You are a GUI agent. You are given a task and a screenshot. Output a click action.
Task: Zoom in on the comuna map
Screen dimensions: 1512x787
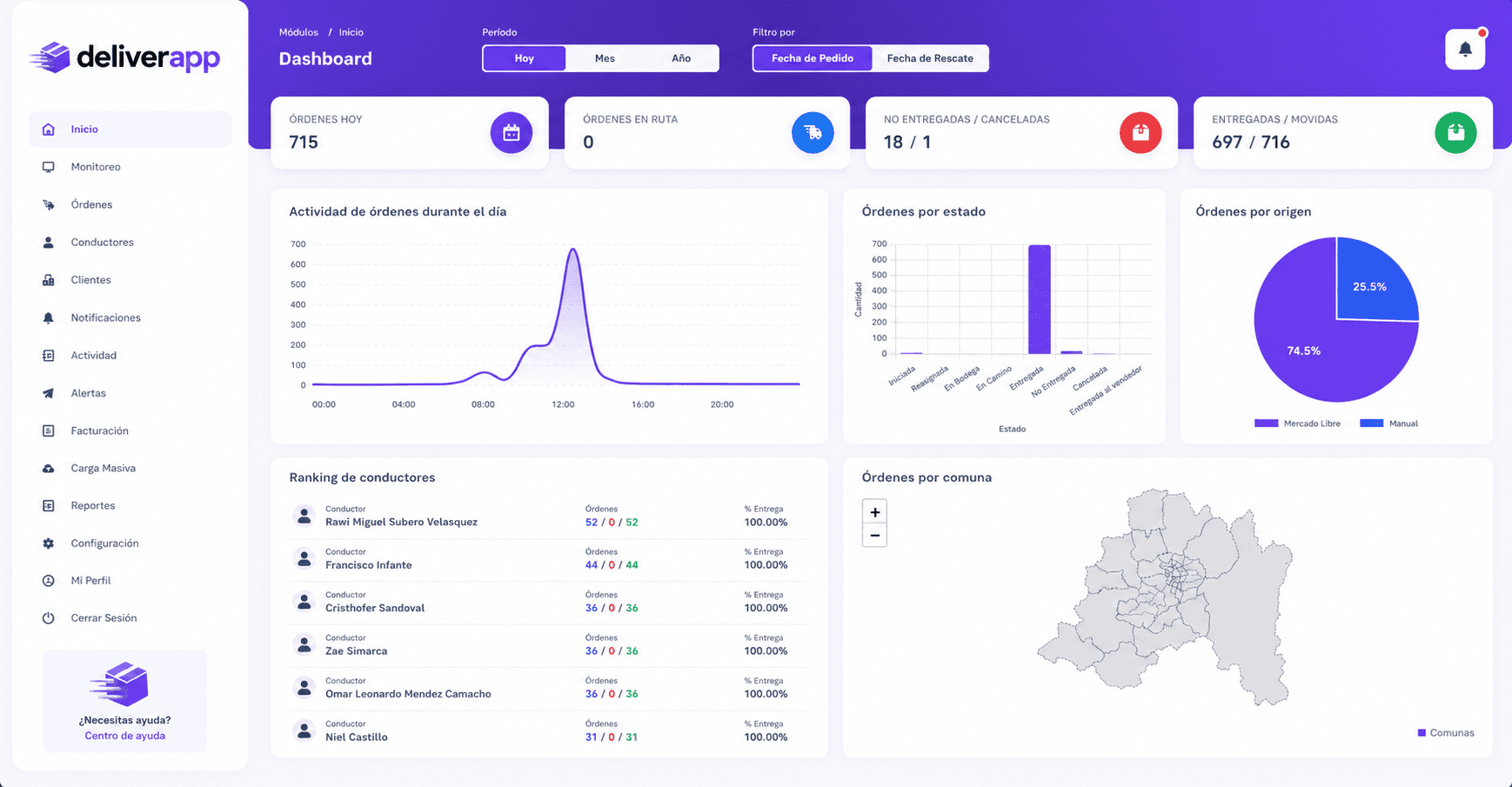pyautogui.click(x=874, y=512)
